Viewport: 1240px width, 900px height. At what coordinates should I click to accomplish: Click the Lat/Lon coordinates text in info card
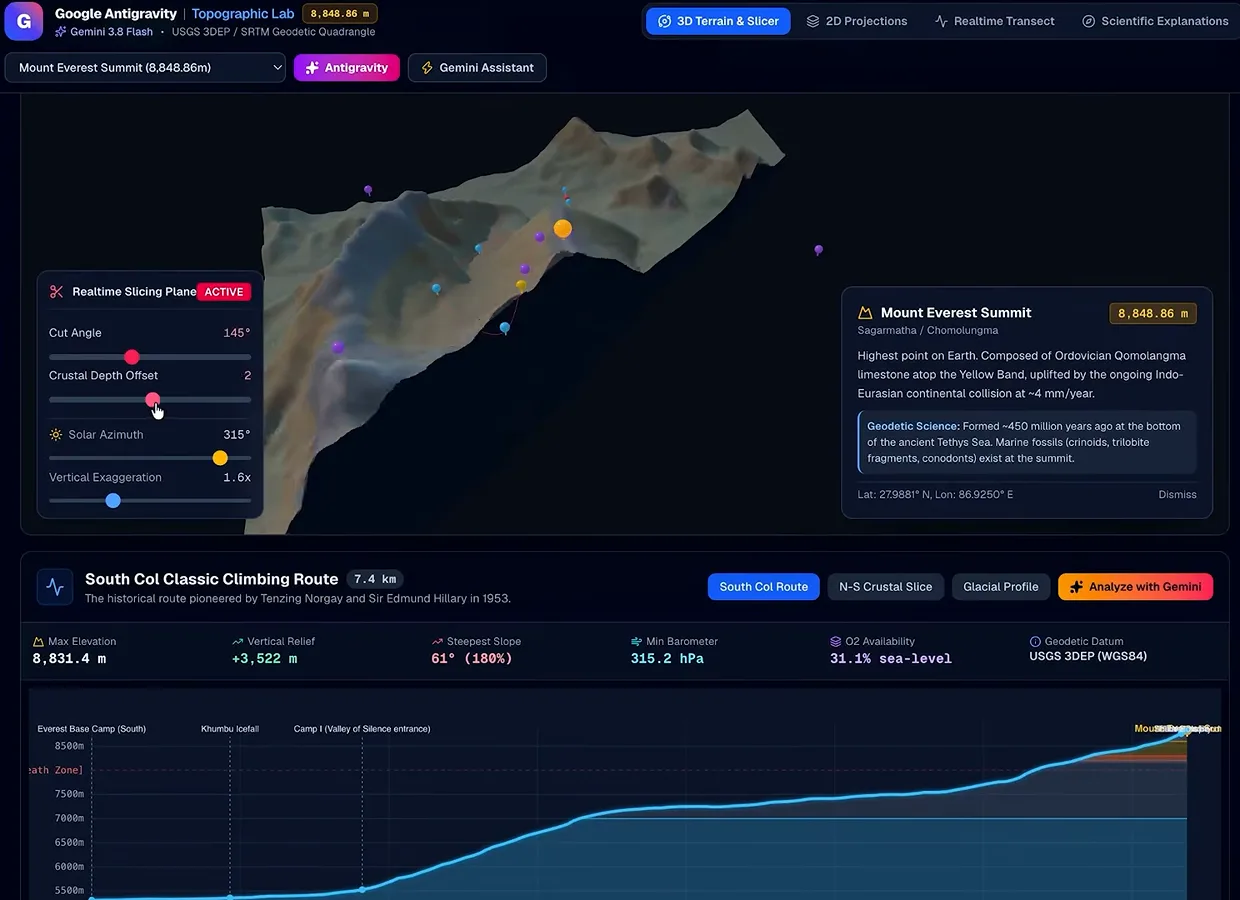(935, 494)
